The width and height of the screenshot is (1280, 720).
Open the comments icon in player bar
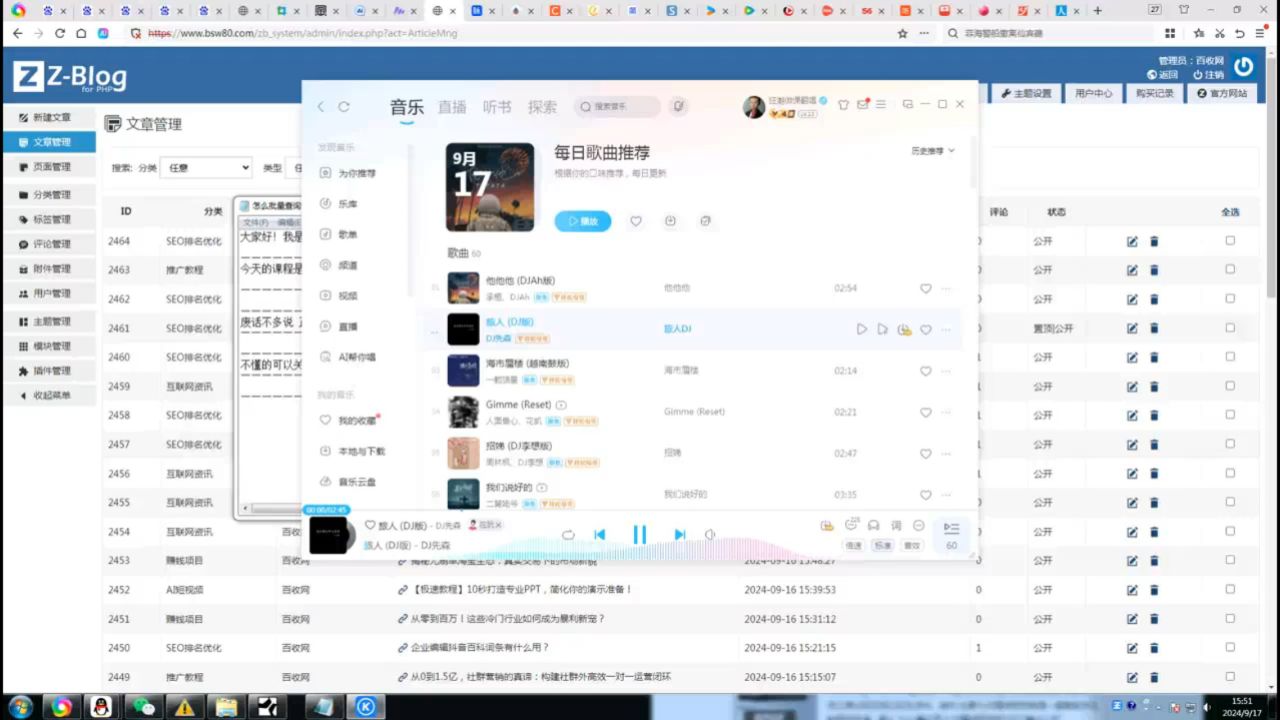click(851, 525)
